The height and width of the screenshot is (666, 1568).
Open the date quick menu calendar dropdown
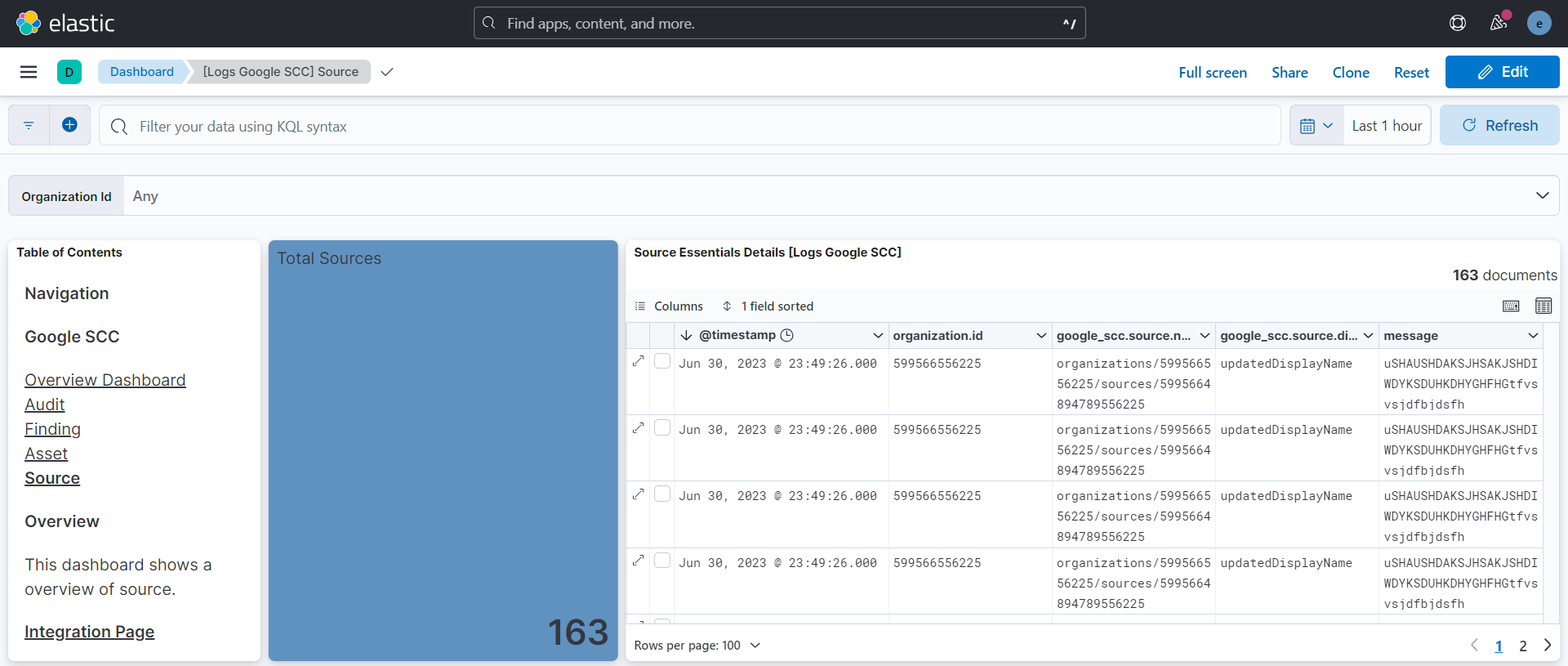click(1316, 126)
